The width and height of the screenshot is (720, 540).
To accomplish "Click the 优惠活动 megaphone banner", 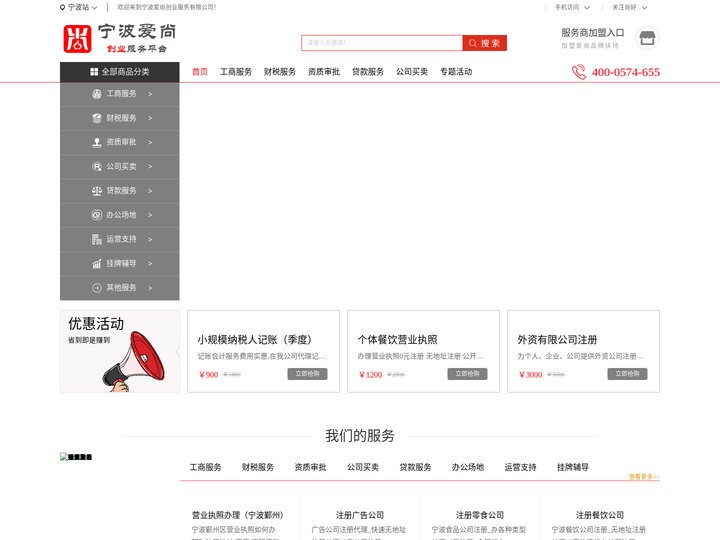I will 120,351.
